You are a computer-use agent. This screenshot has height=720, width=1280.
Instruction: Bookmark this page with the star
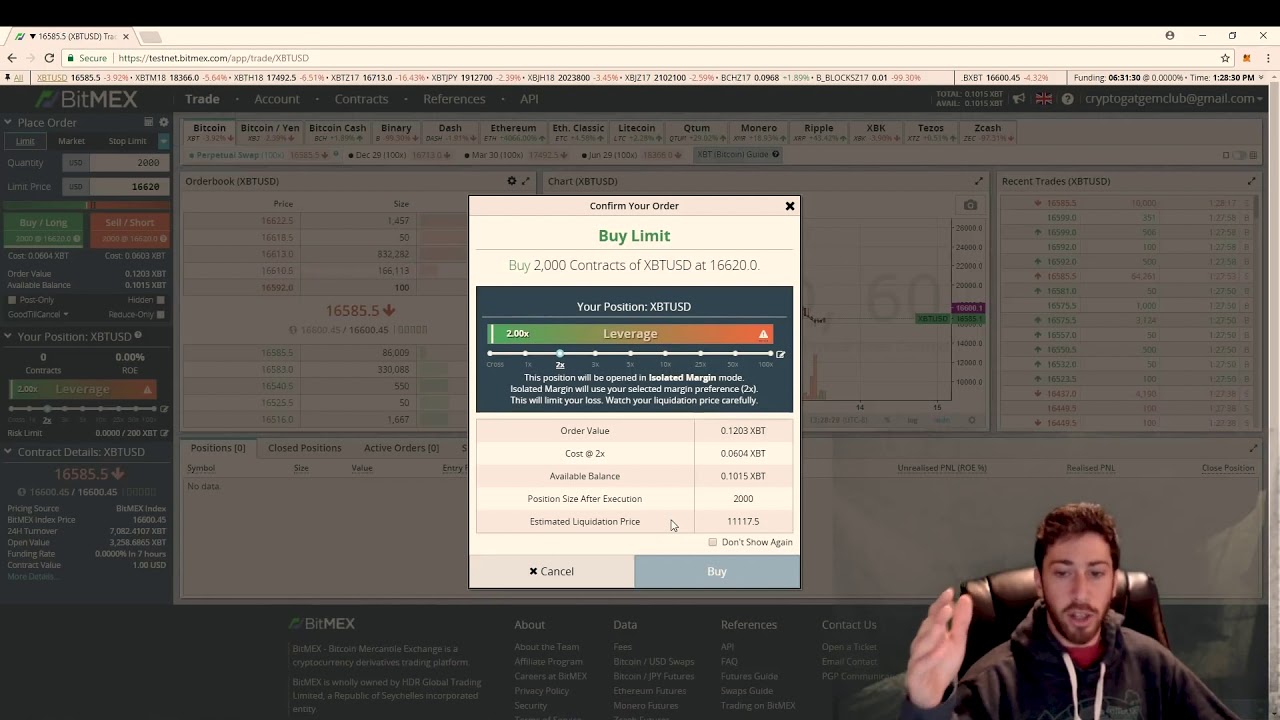click(1225, 58)
